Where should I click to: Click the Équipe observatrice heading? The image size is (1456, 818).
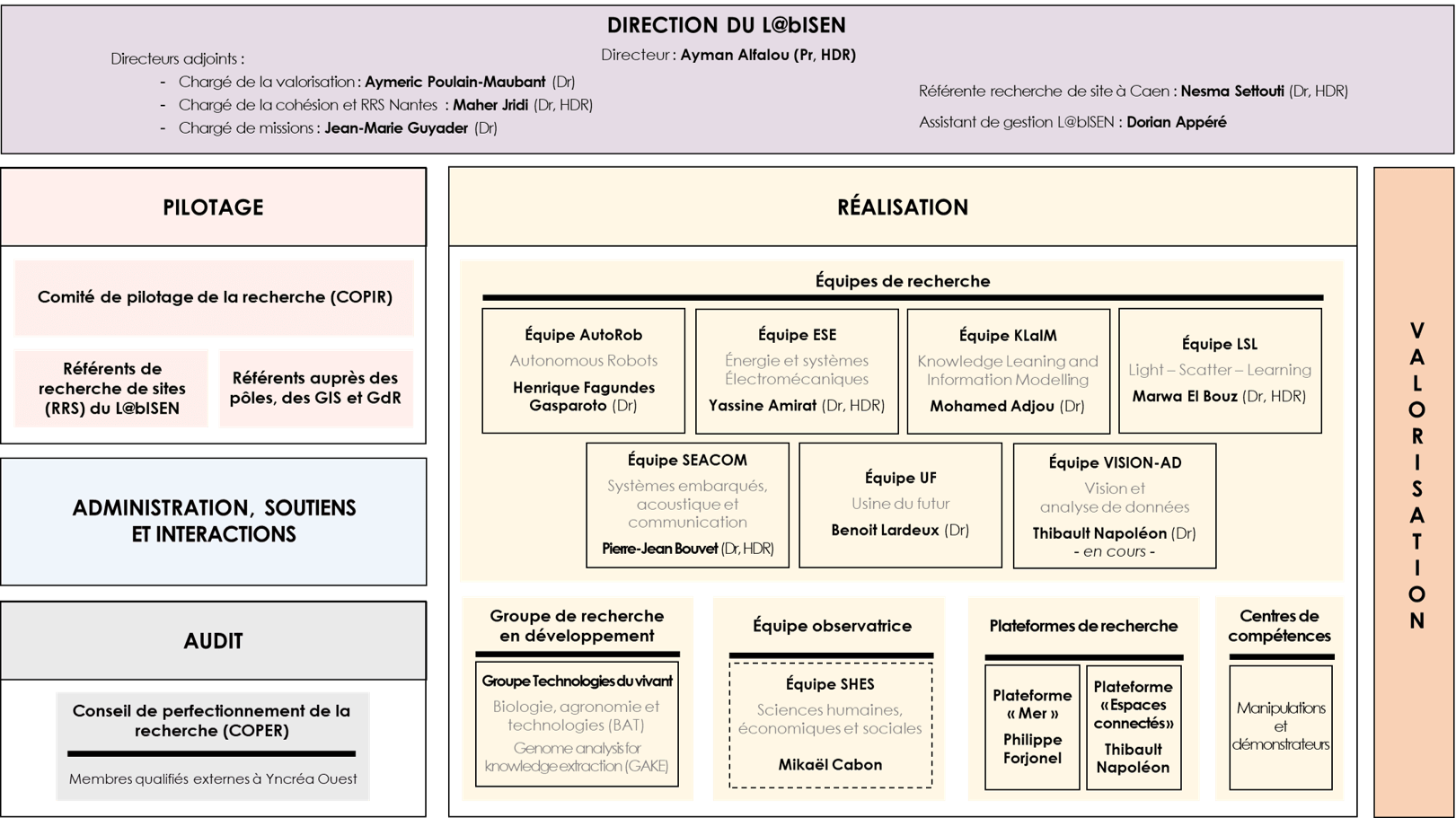tap(832, 626)
